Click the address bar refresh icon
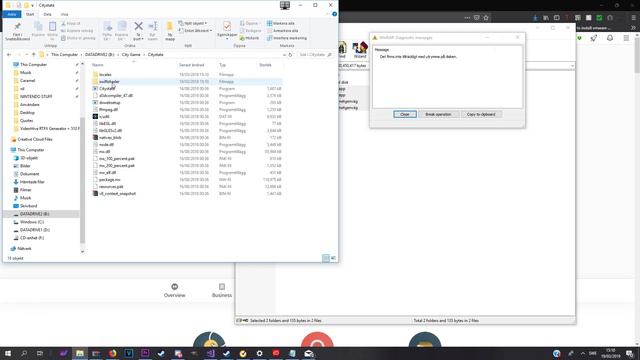This screenshot has height=360, width=640. pyautogui.click(x=290, y=55)
